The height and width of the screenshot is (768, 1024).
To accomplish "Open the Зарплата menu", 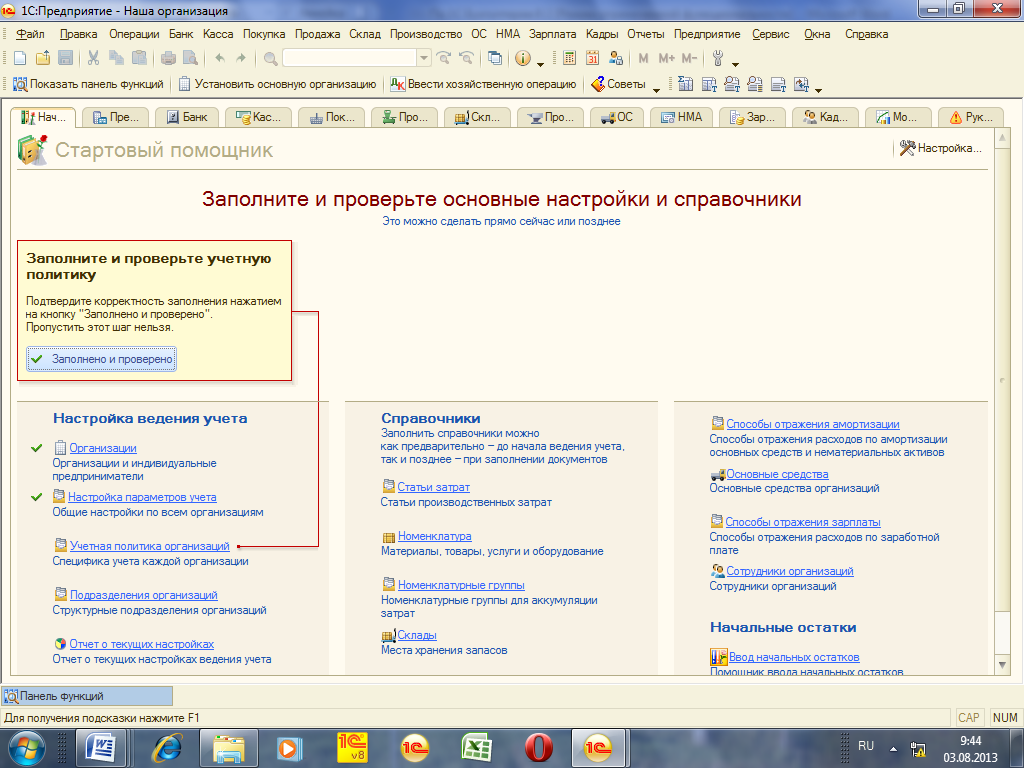I will (552, 34).
